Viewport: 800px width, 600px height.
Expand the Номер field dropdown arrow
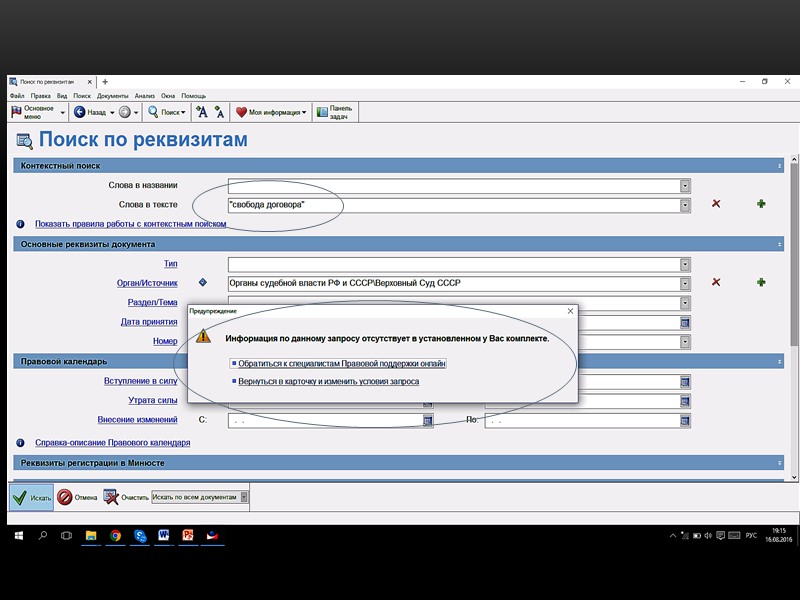point(685,342)
